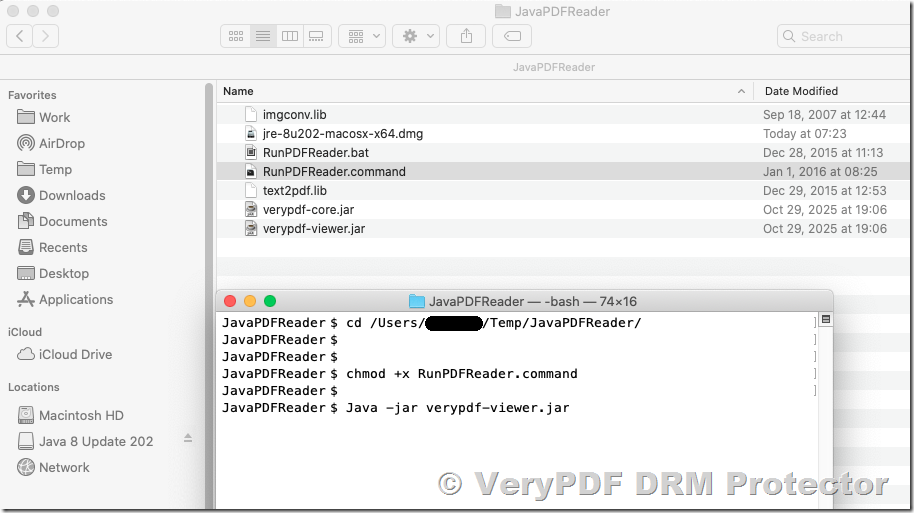Click the verypdf-core.jar file icon
Viewport: 914px width, 513px height.
251,209
